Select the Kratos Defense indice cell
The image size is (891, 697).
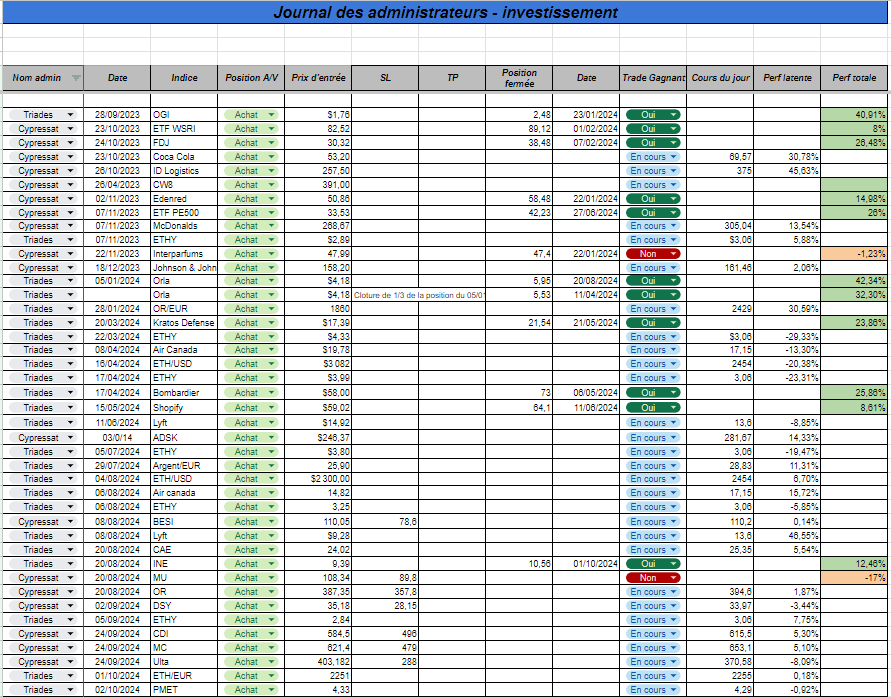point(184,323)
